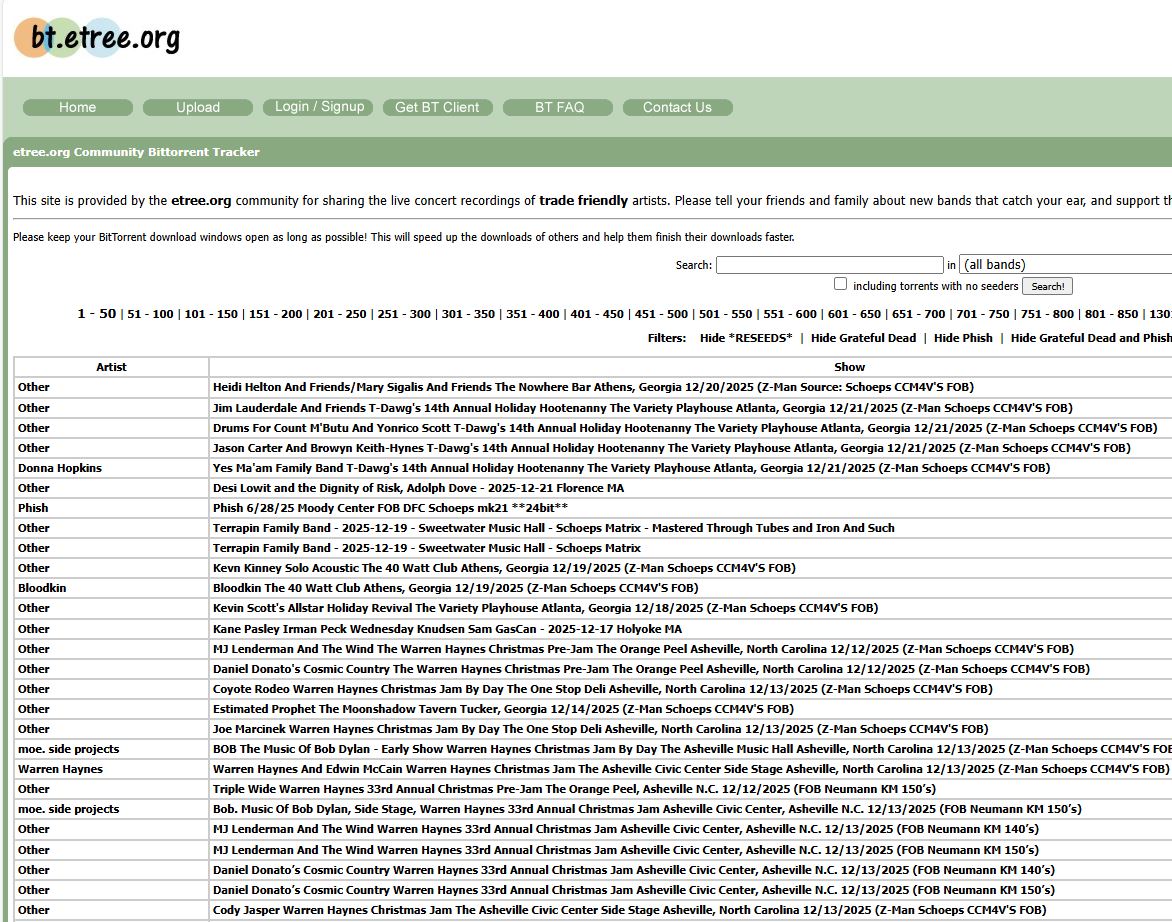Apply the Hide Phish filter
Screen dimensions: 1172x922
pyautogui.click(x=962, y=338)
